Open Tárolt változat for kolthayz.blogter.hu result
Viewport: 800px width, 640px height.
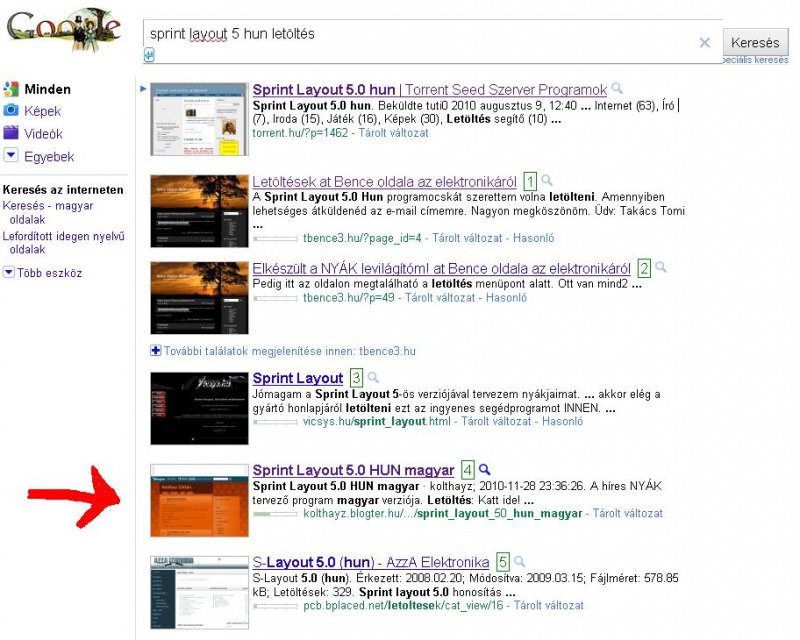pos(628,513)
